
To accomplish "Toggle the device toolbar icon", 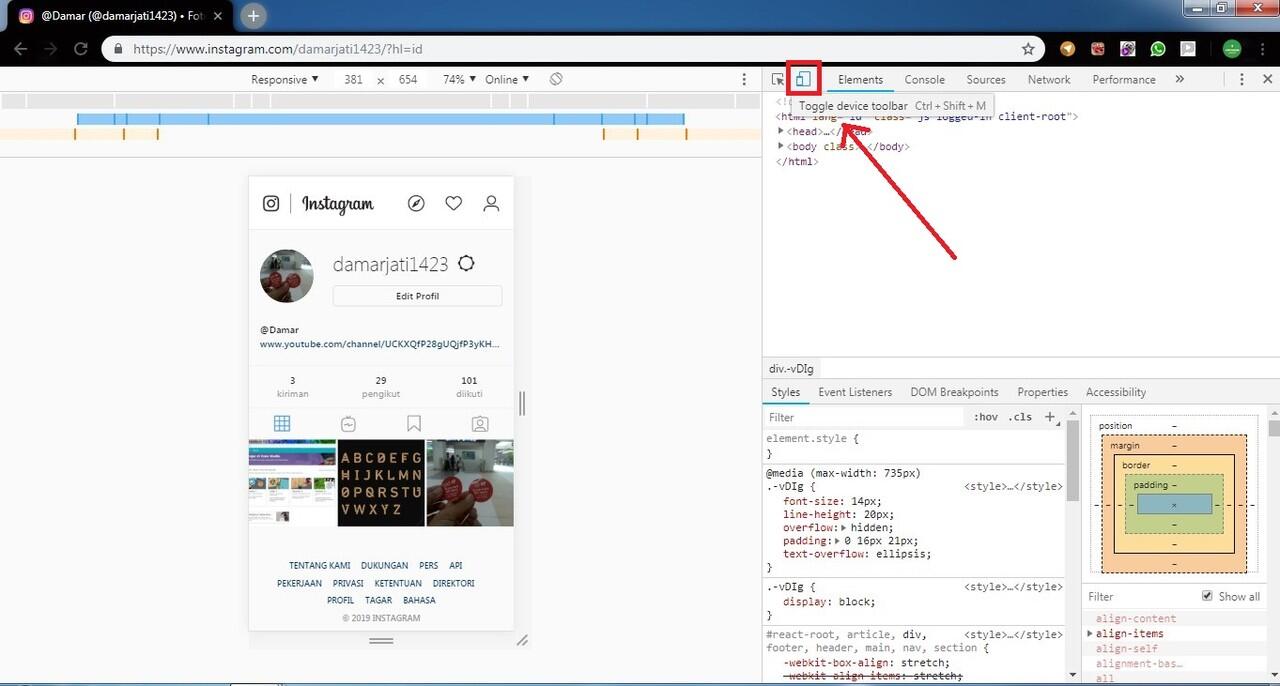I will pos(803,79).
